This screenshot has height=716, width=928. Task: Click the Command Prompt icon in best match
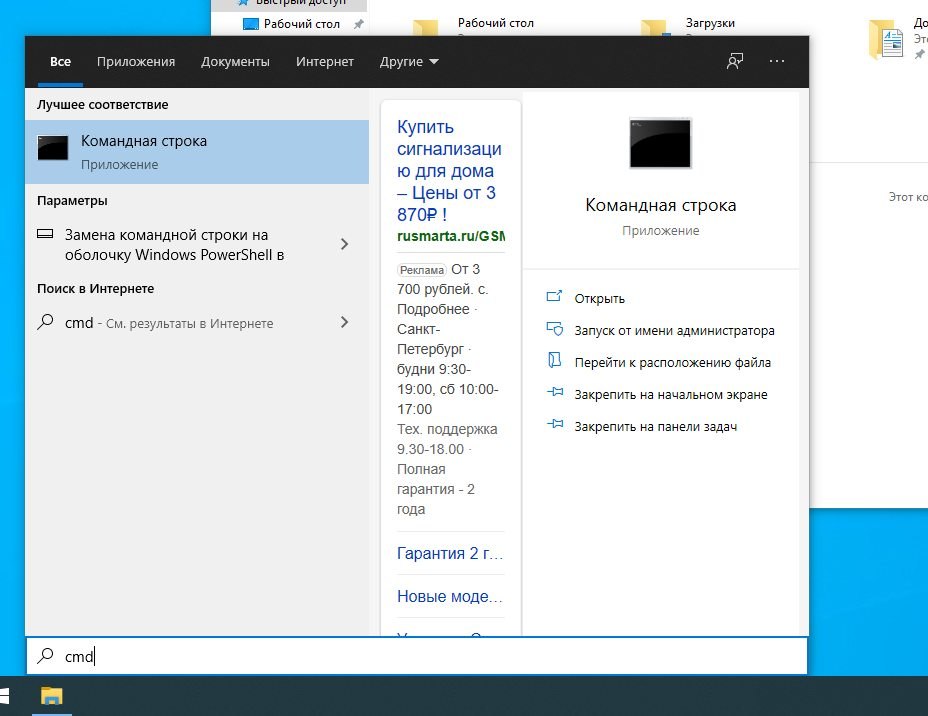coord(53,148)
